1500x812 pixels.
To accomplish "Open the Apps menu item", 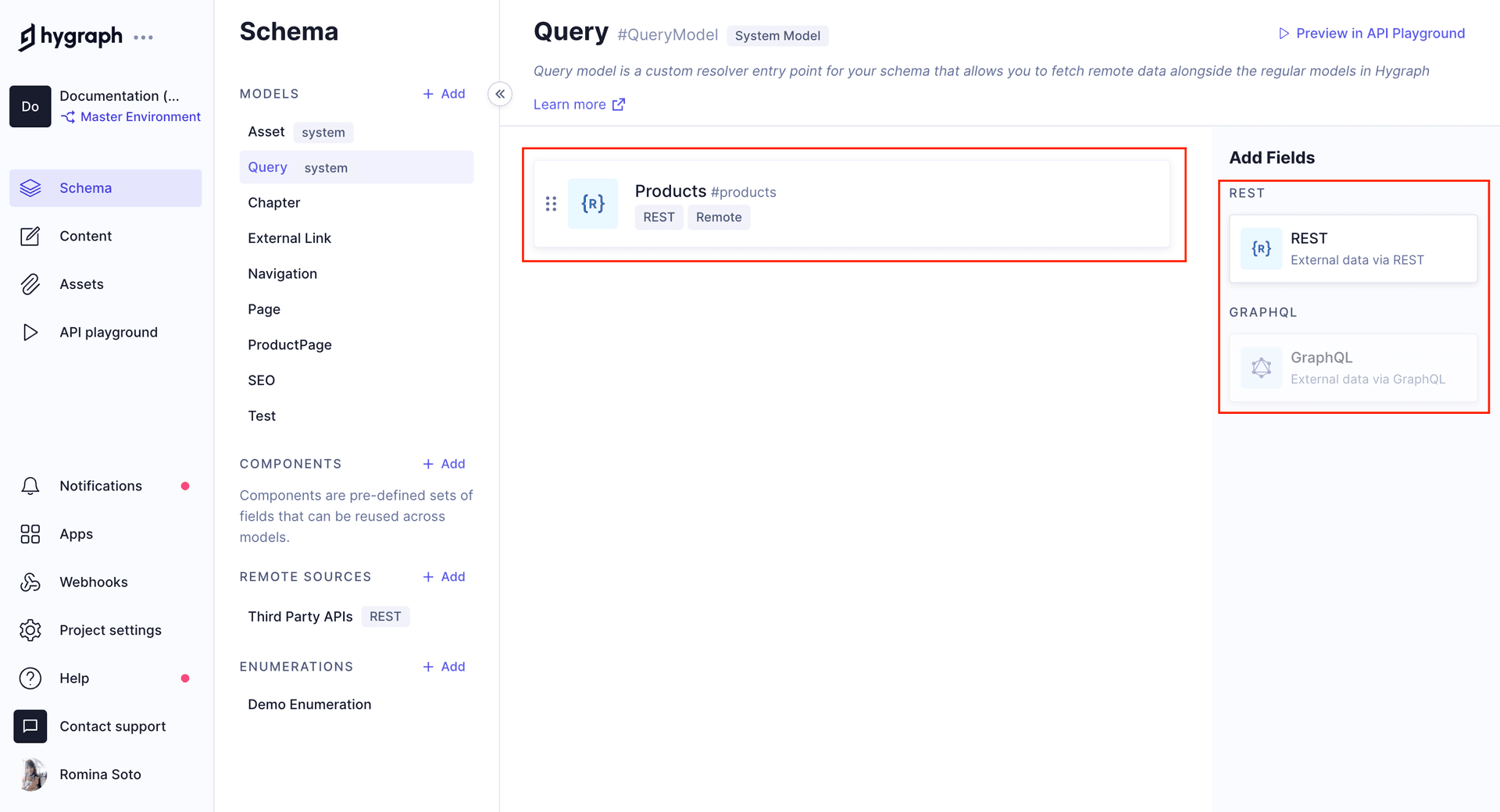I will [105, 534].
